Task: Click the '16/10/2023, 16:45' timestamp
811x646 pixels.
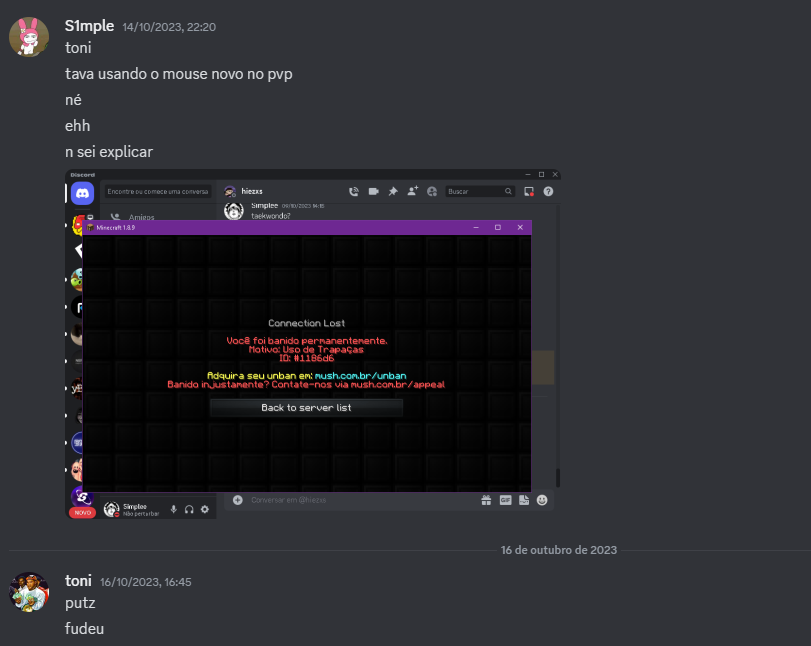Action: [x=145, y=582]
